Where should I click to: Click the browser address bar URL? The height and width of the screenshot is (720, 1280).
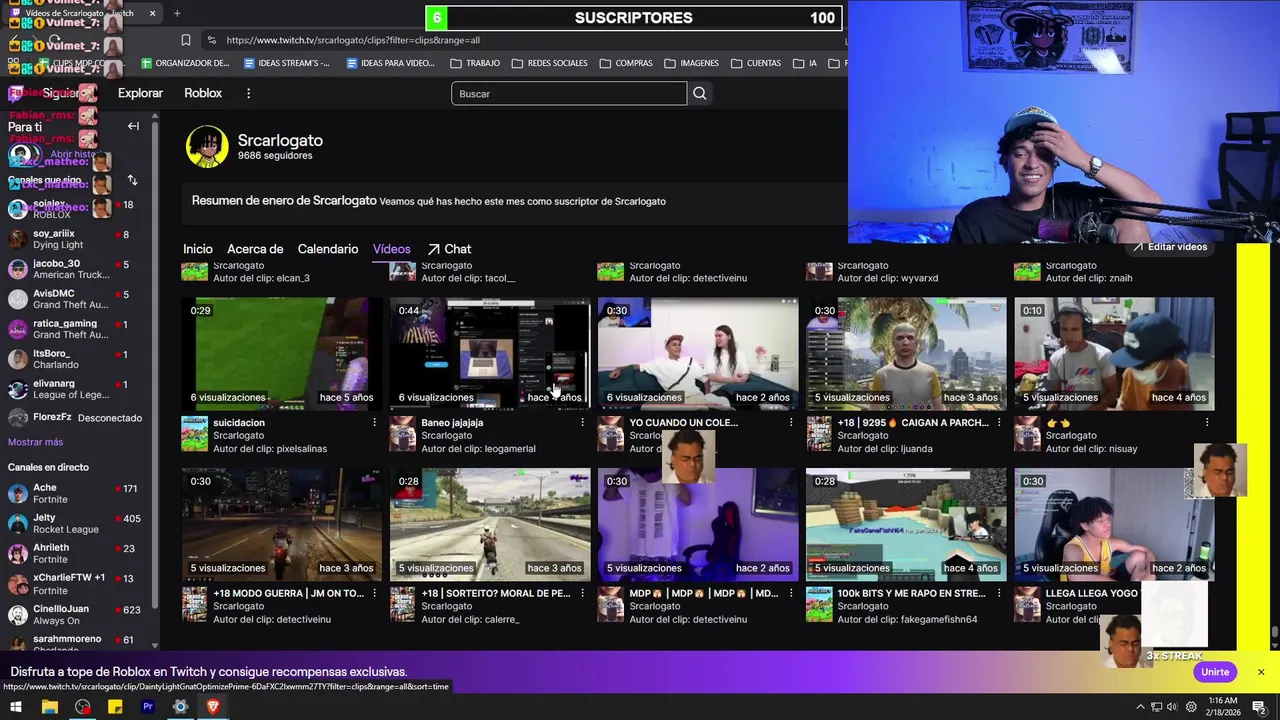pos(353,40)
